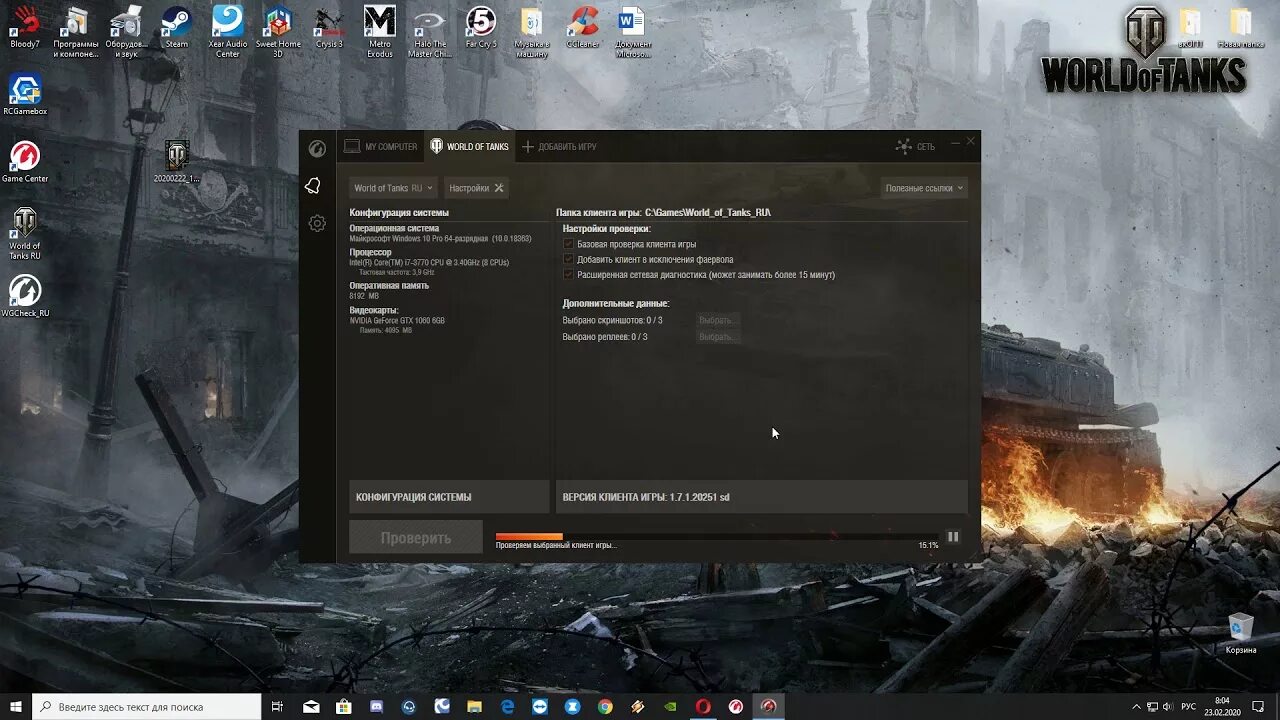Viewport: 1280px width, 720px height.
Task: Toggle Расширенная сетевая диагностика checkbox
Action: coord(569,274)
